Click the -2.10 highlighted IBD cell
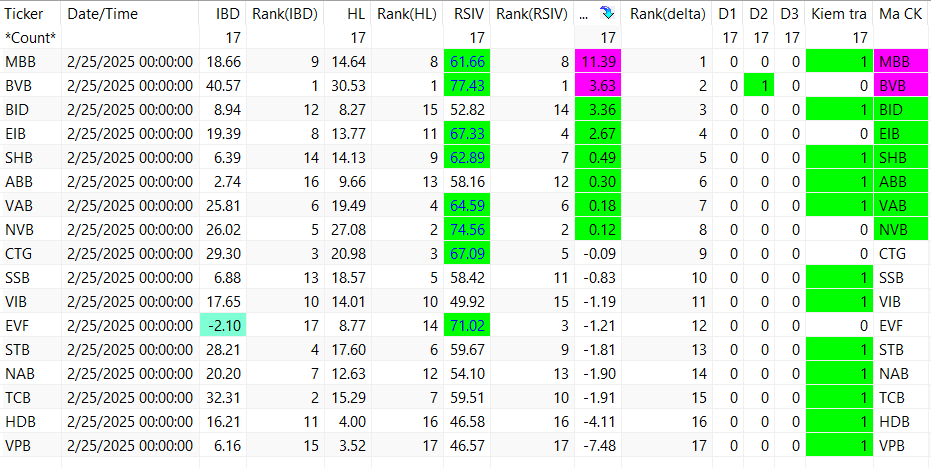 click(x=223, y=325)
